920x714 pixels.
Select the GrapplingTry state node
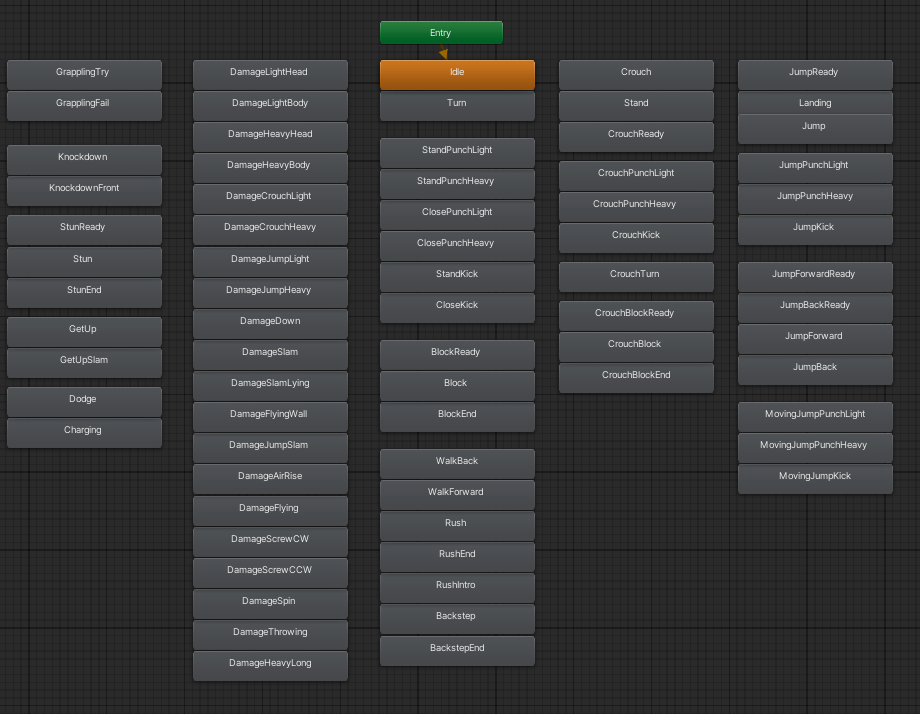(84, 73)
